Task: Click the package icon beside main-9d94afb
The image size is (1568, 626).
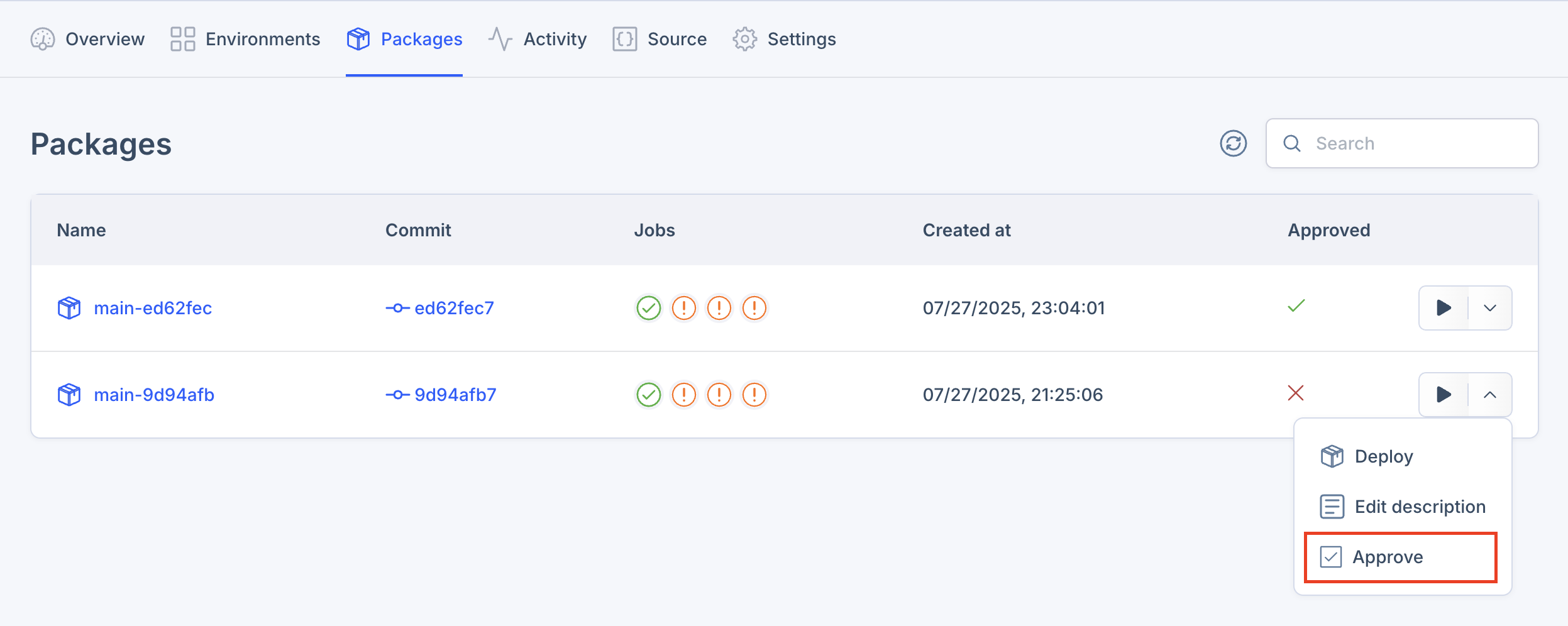Action: (69, 395)
